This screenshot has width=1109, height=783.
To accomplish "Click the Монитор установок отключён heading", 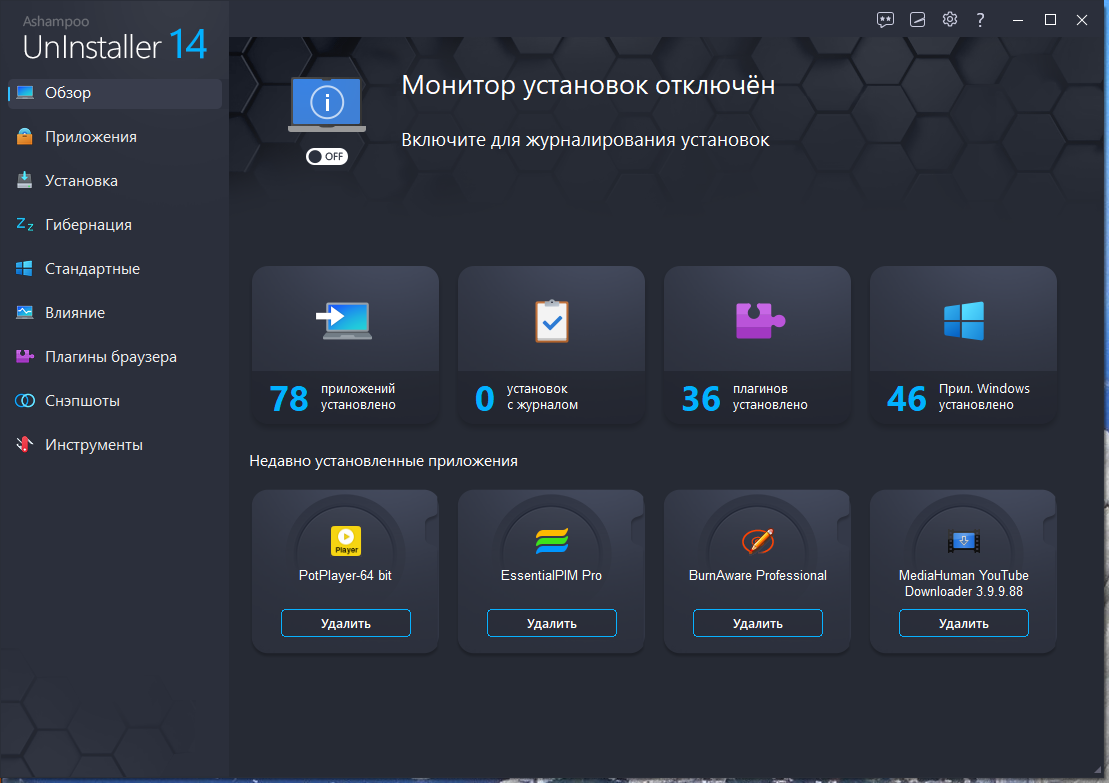I will pyautogui.click(x=588, y=86).
